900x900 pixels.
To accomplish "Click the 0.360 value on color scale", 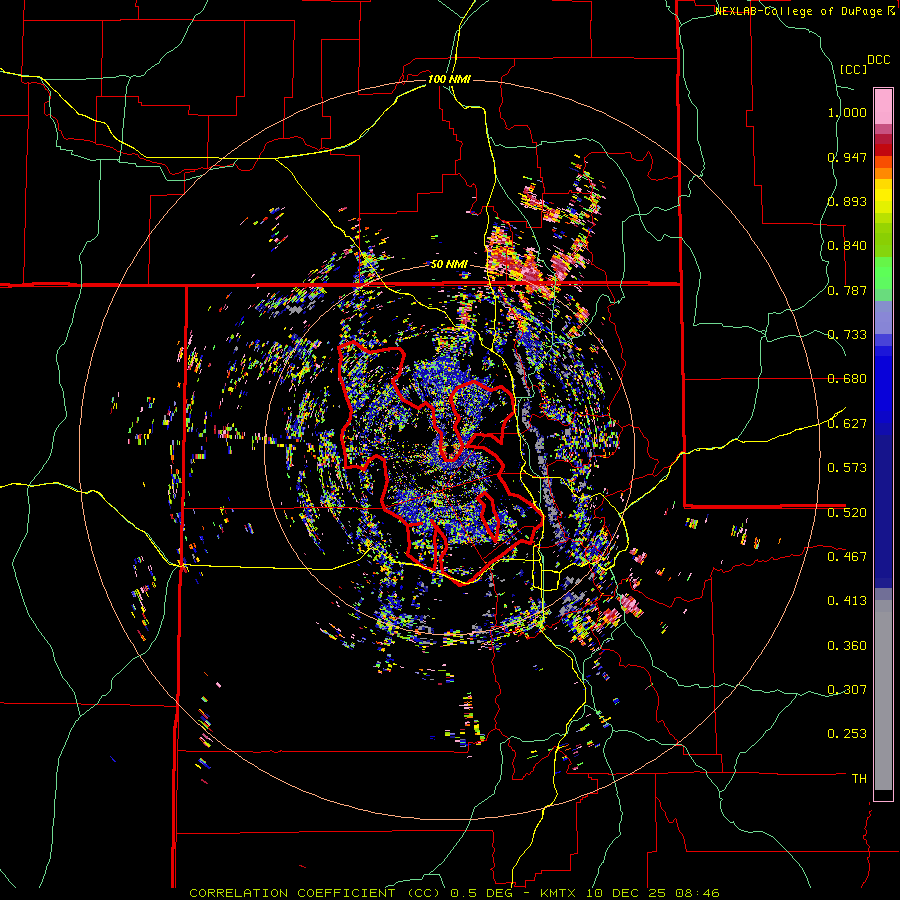I will click(847, 646).
